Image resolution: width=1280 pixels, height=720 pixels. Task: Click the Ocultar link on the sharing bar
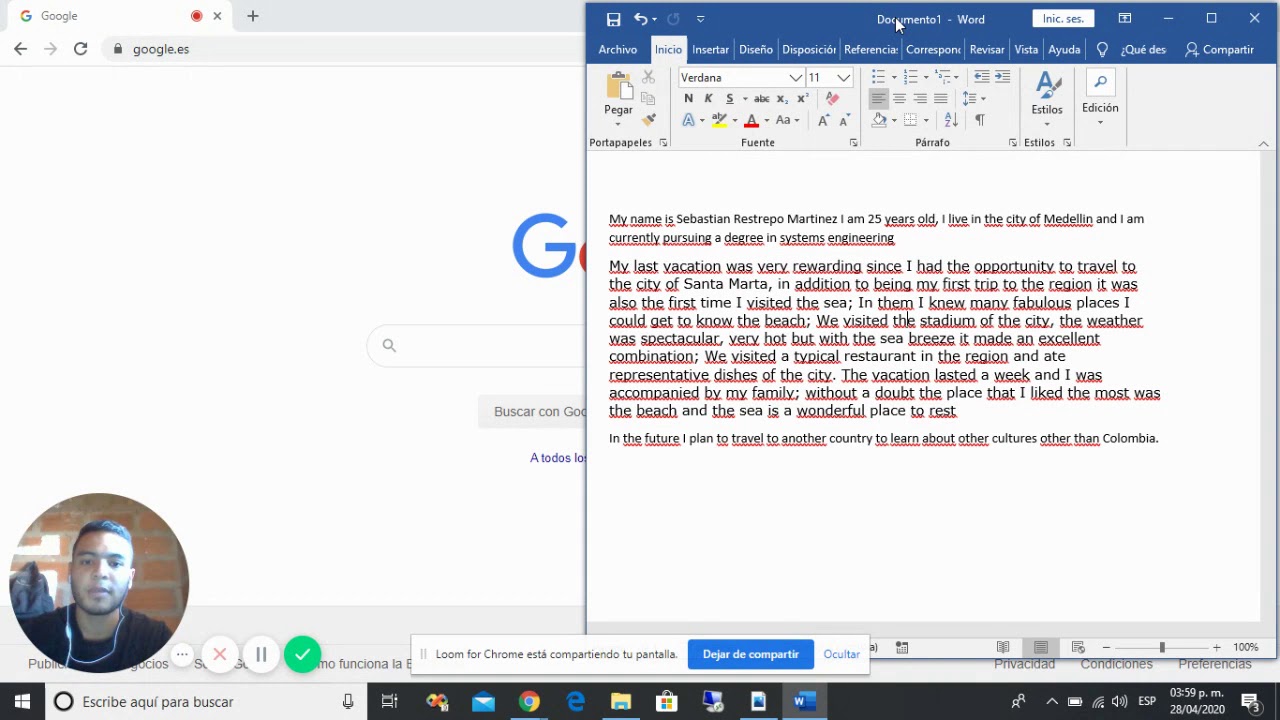[842, 654]
